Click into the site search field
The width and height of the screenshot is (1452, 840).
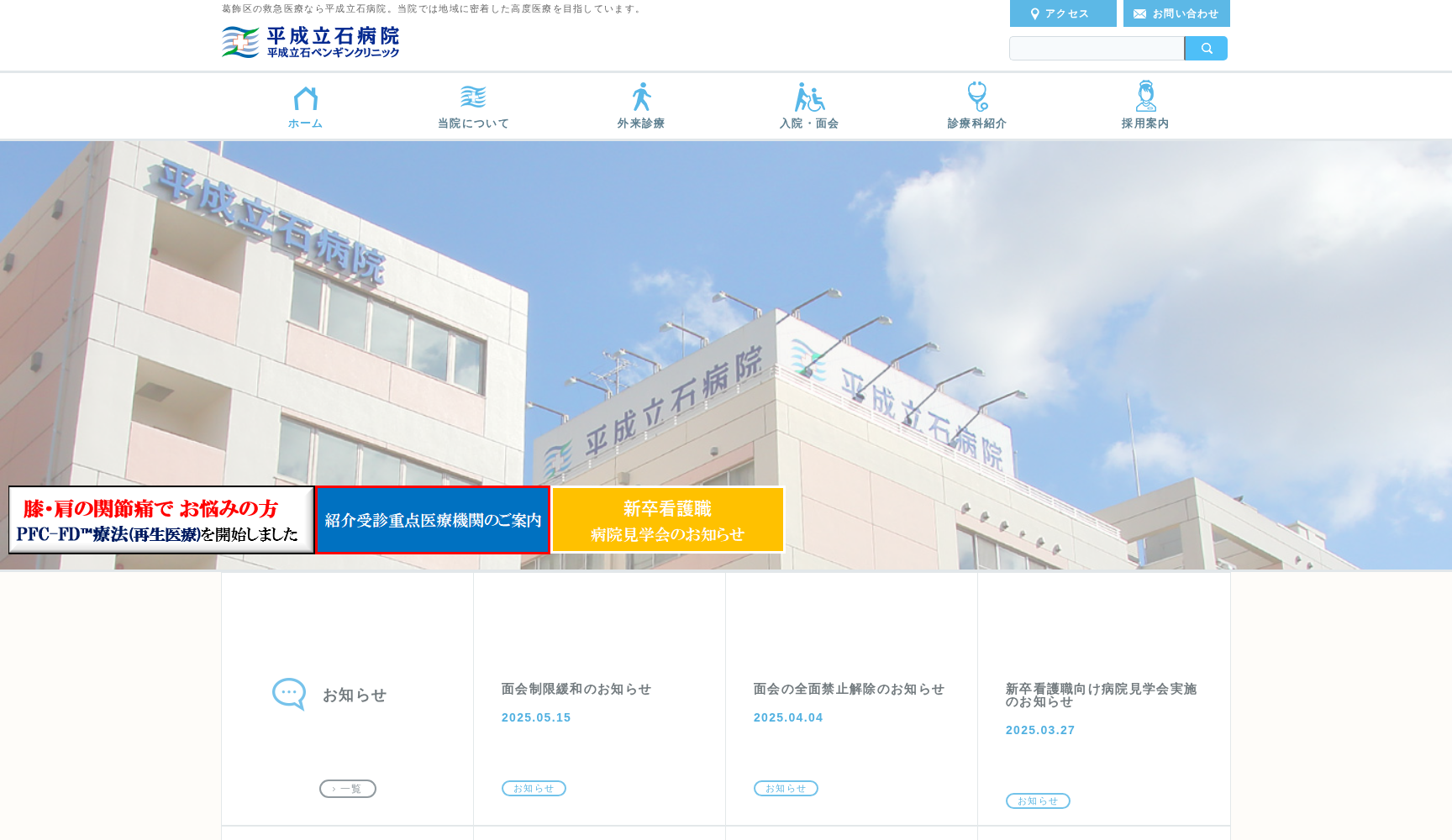1096,49
